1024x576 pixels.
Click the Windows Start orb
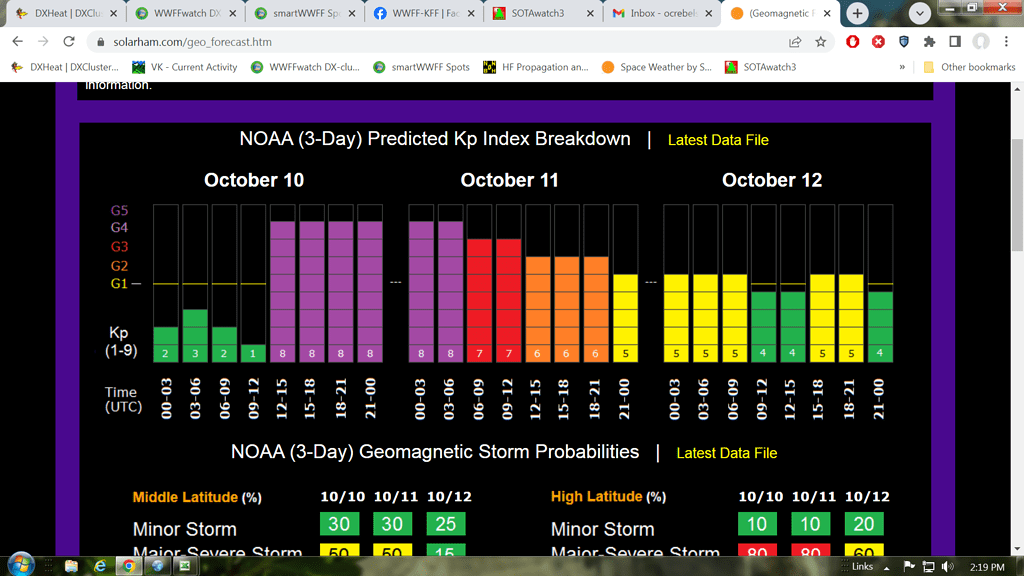pos(20,565)
